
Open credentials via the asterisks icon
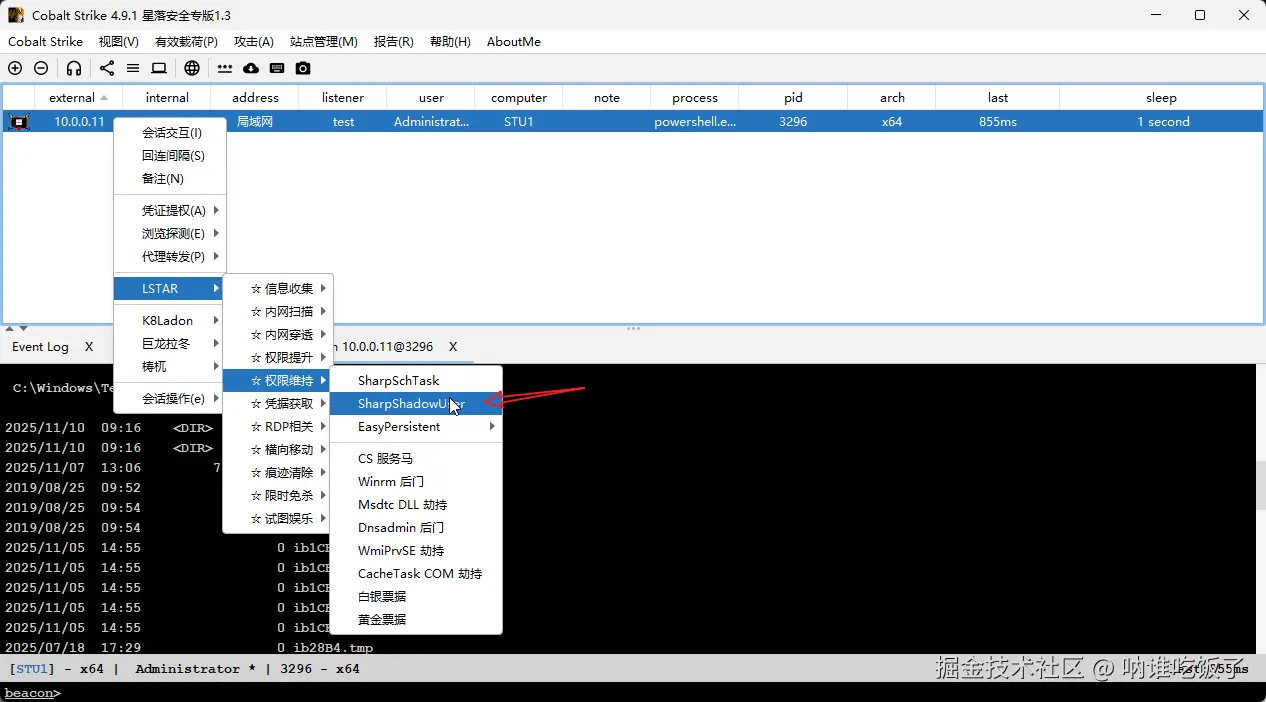(x=225, y=68)
